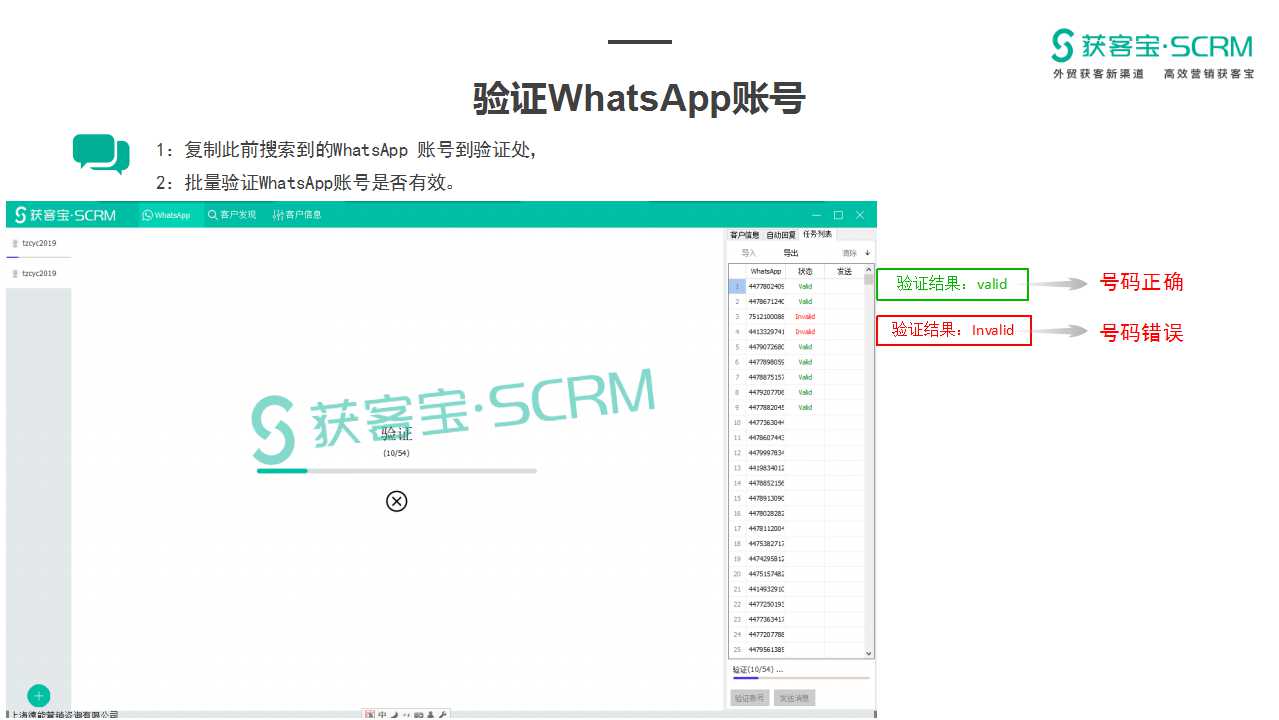Click the 验证账号 button
1279x720 pixels.
pos(749,698)
